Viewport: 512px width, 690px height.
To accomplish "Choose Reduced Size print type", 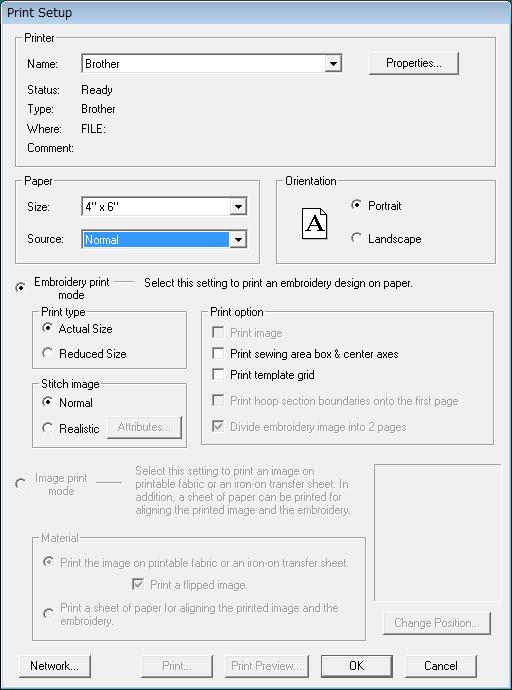I will (x=48, y=353).
